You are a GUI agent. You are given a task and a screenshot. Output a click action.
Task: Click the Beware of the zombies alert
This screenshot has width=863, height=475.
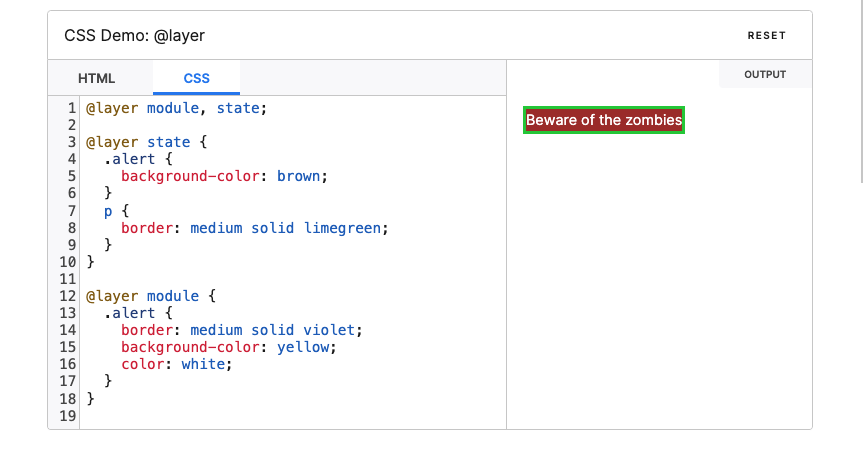click(604, 120)
